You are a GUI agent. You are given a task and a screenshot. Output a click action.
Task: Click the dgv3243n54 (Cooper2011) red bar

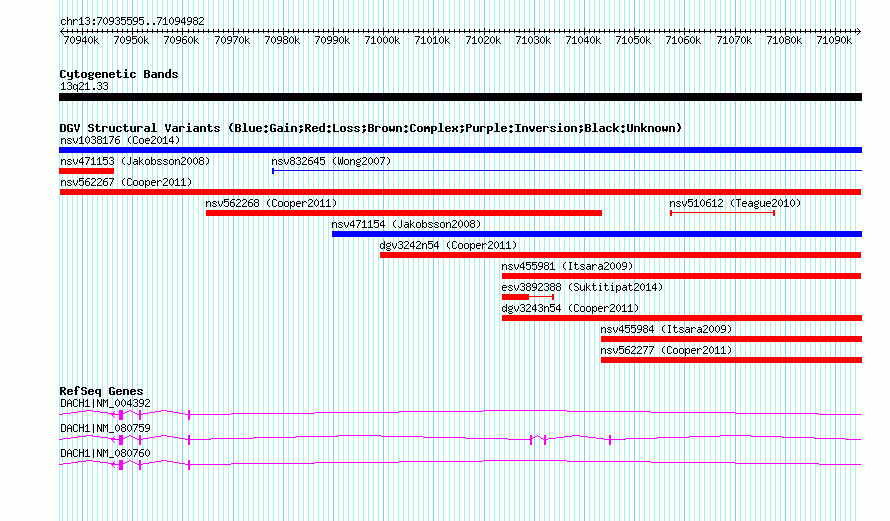[682, 318]
